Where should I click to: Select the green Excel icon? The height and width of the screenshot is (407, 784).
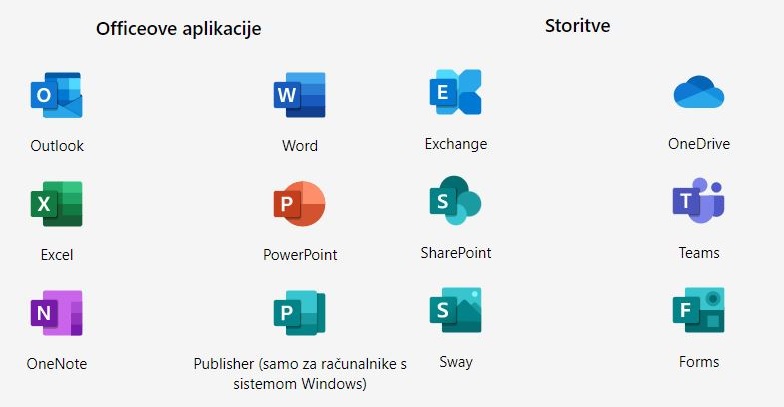coord(56,204)
